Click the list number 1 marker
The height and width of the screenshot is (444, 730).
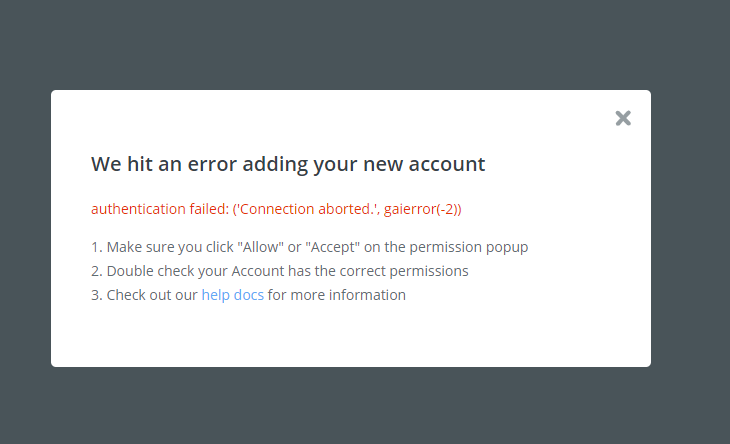click(96, 247)
